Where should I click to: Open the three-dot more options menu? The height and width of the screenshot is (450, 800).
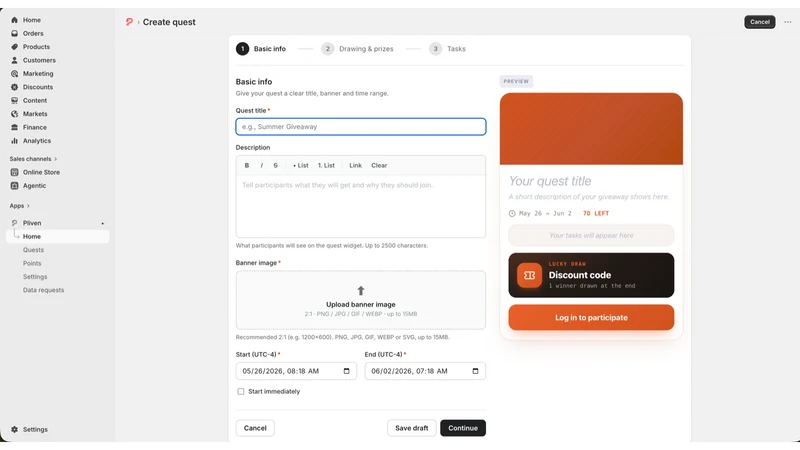tap(788, 22)
